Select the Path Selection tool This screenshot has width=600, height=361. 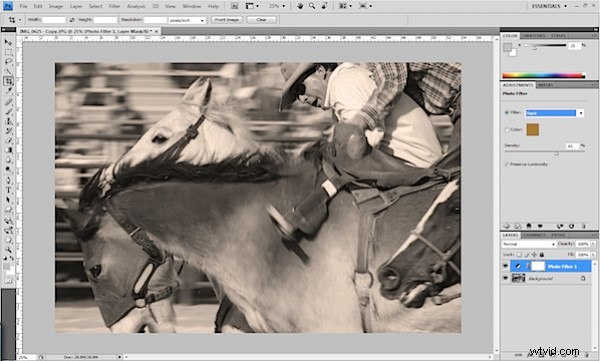tap(8, 200)
